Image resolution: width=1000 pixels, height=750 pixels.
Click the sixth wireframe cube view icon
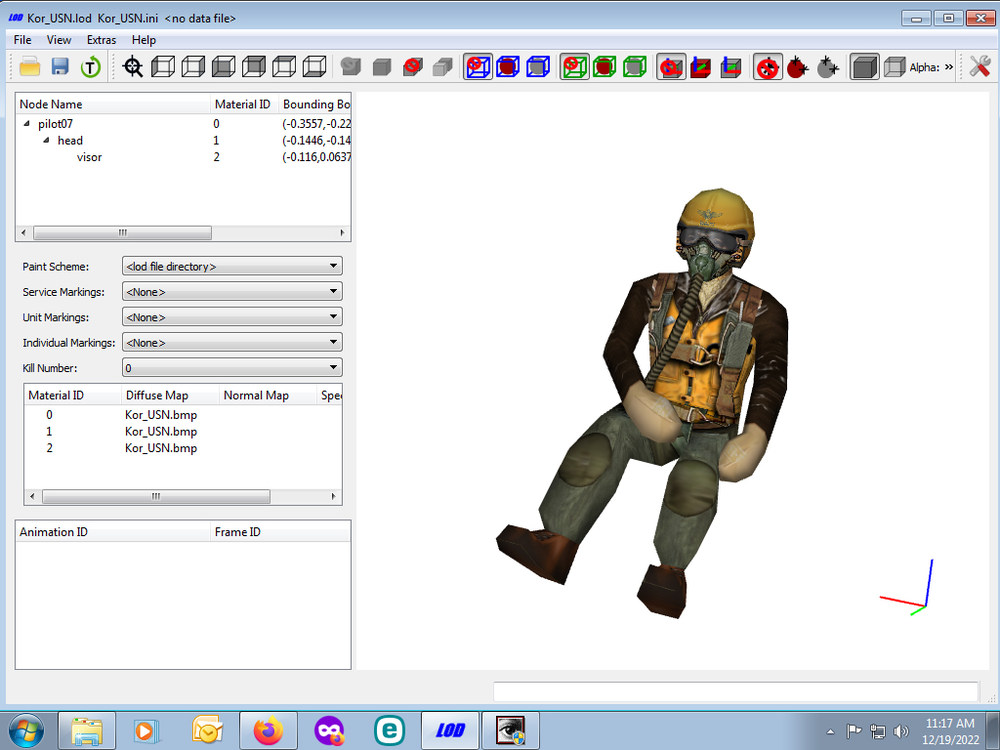tap(314, 66)
